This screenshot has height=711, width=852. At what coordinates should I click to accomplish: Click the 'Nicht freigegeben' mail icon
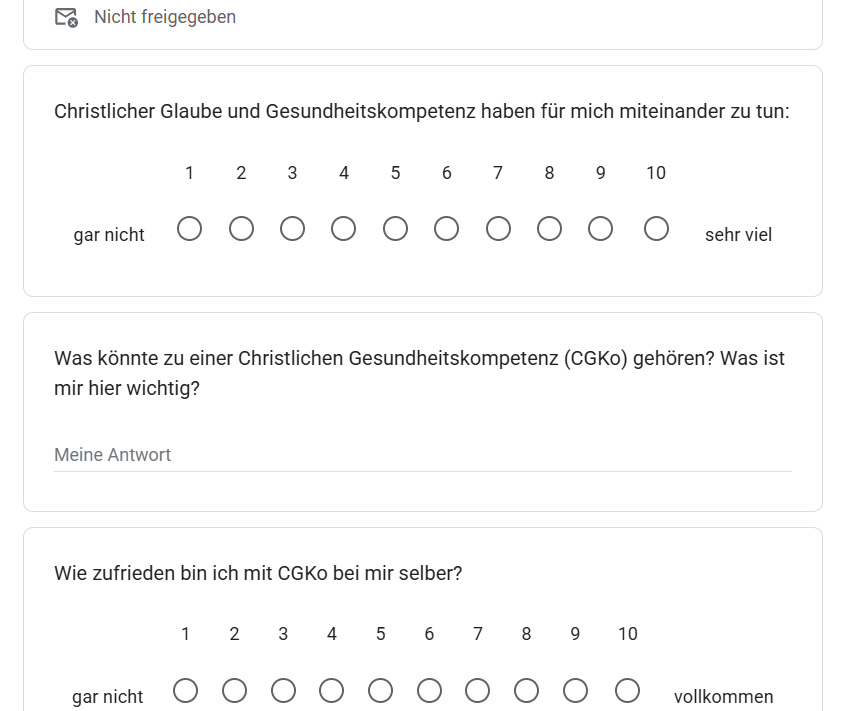click(x=67, y=17)
